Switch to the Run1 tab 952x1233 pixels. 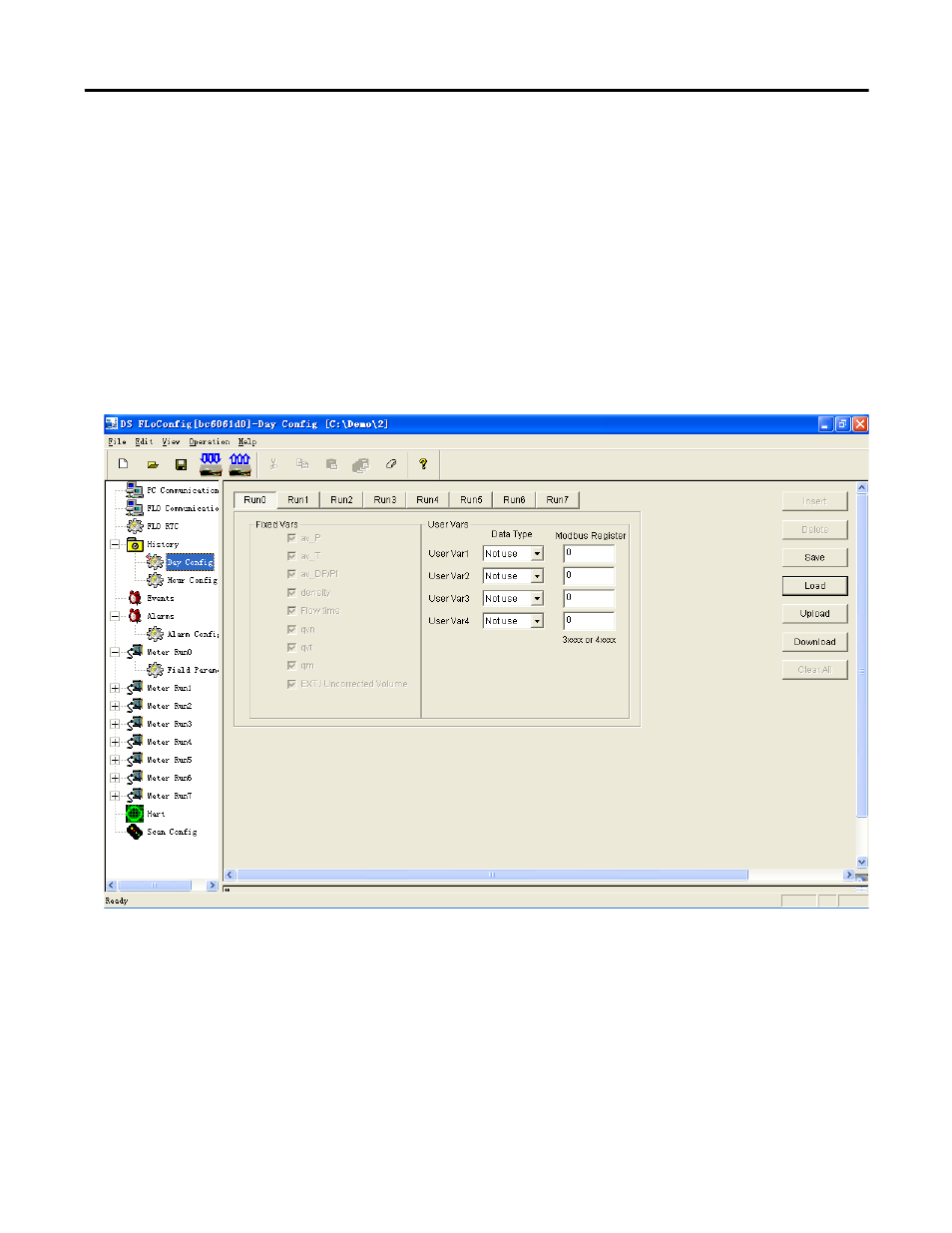(298, 500)
